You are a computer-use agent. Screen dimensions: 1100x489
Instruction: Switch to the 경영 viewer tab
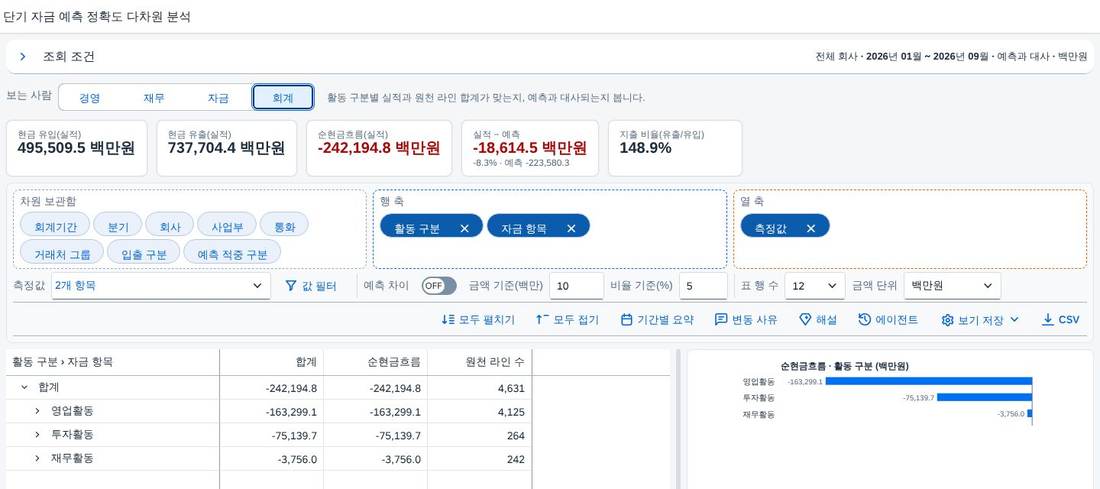pos(89,98)
